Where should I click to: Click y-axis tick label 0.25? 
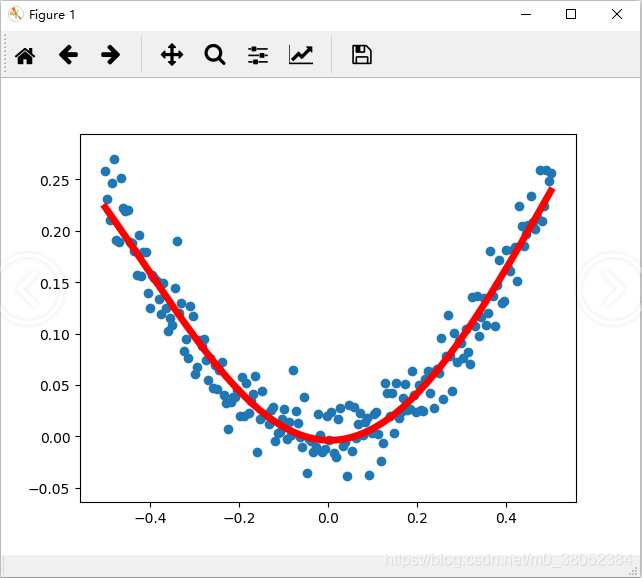pyautogui.click(x=55, y=181)
